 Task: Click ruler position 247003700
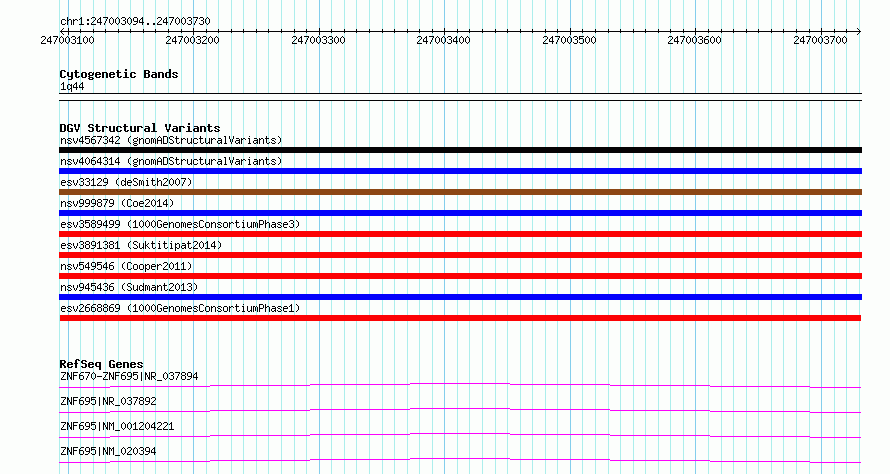820,40
